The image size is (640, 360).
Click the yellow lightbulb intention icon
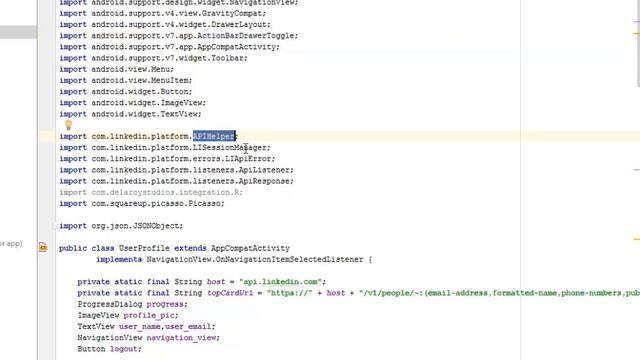pyautogui.click(x=69, y=125)
